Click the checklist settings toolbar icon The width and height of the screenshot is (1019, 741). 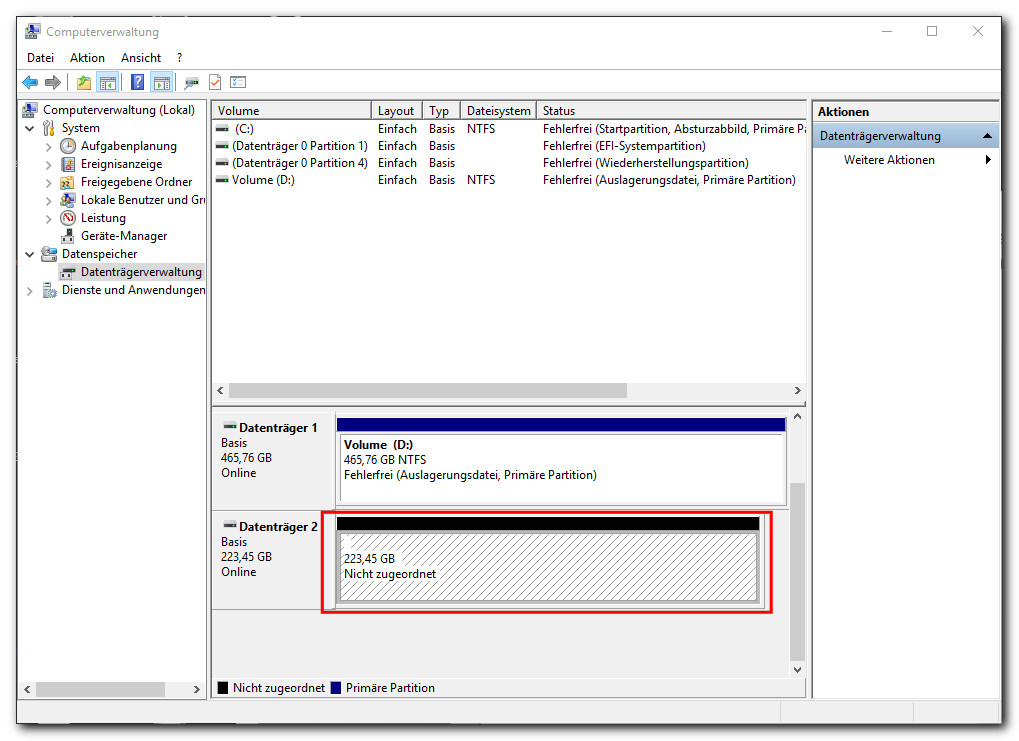click(239, 83)
